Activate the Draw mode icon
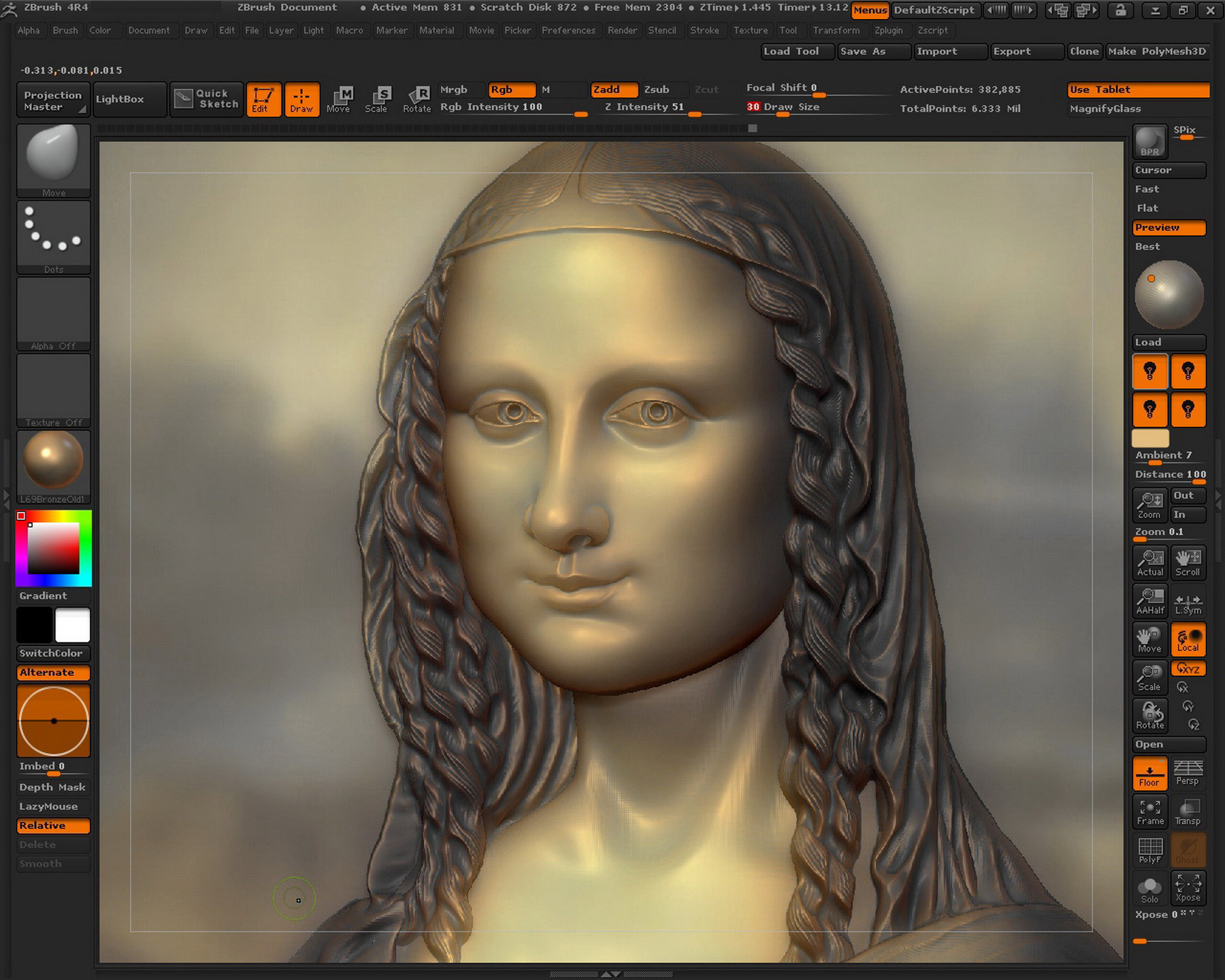Viewport: 1225px width, 980px height. click(x=301, y=100)
